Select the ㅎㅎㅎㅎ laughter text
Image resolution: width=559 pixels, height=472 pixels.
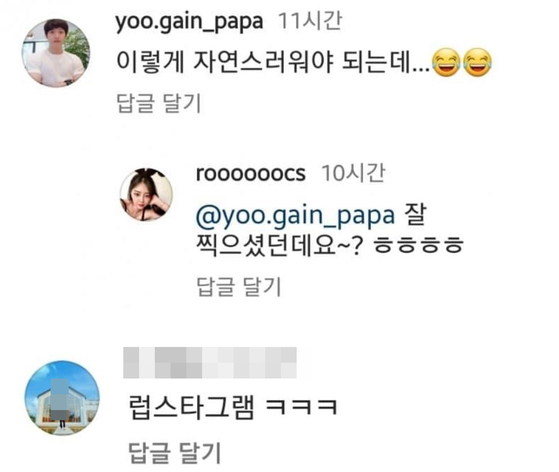click(x=419, y=245)
